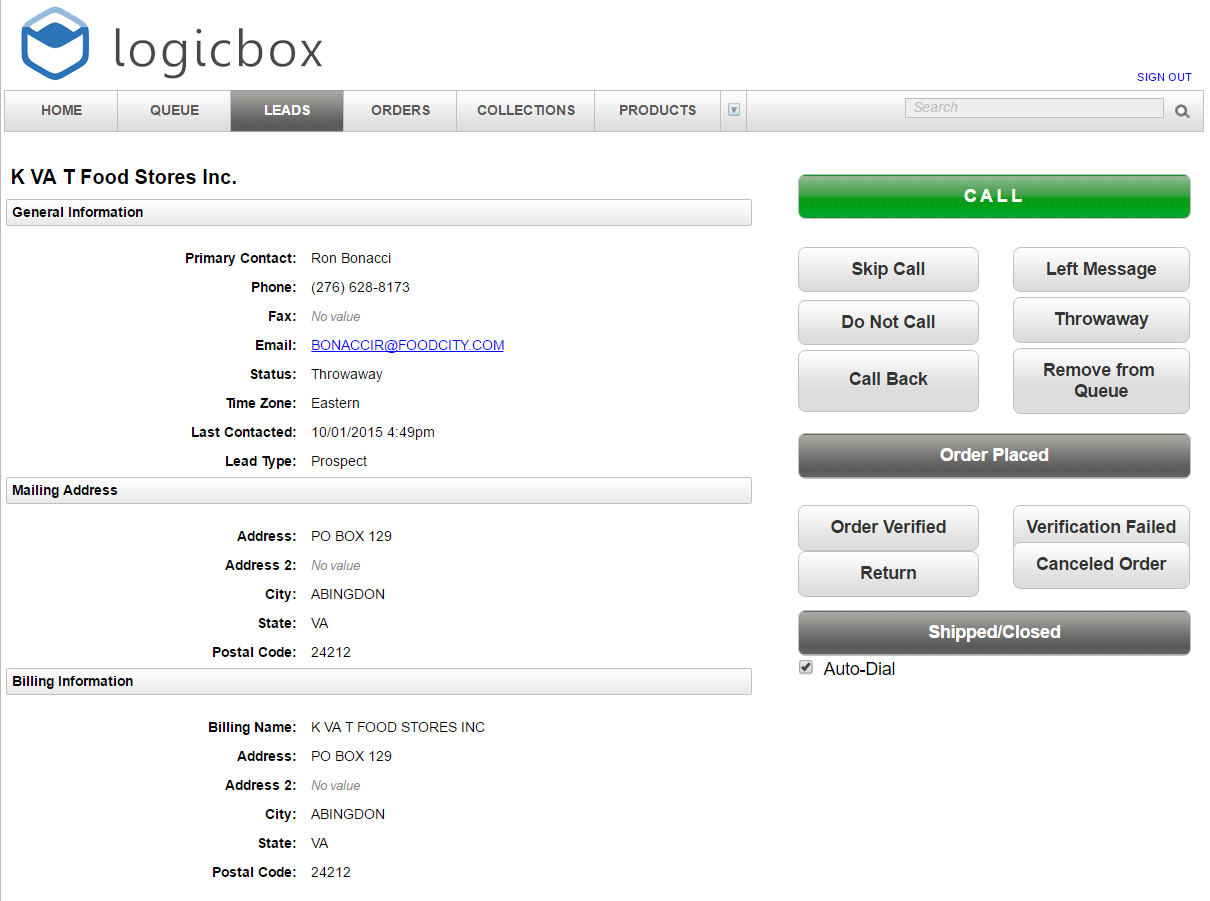This screenshot has width=1210, height=901.
Task: Toggle the Auto-Dial checkbox
Action: (x=806, y=667)
